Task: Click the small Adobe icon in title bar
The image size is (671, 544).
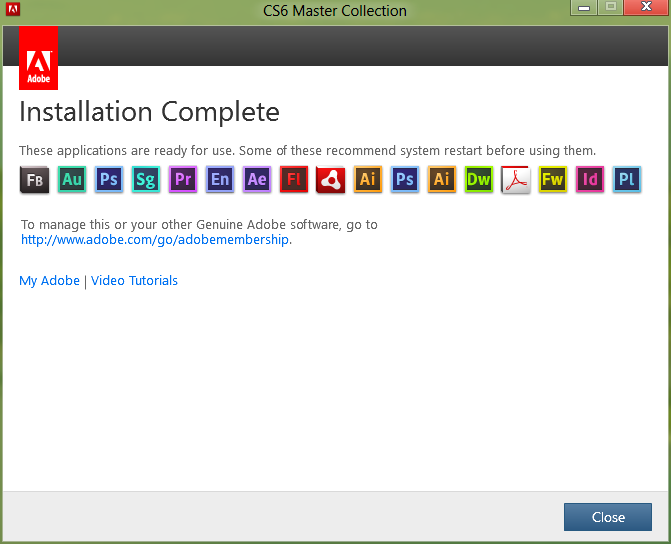Action: pyautogui.click(x=13, y=9)
